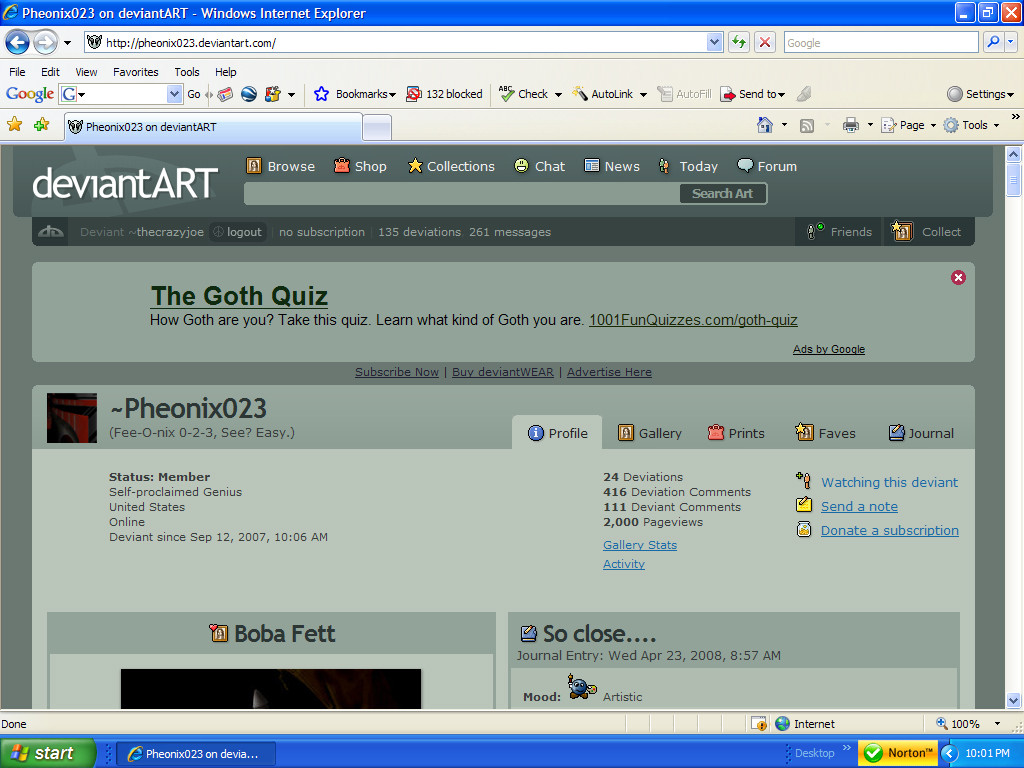Image resolution: width=1024 pixels, height=768 pixels.
Task: Click the Donate a subscription jar icon
Action: tap(804, 530)
